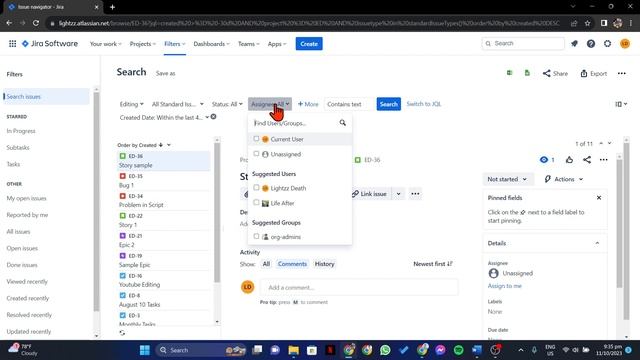Viewport: 640px width, 360px height.
Task: Click the Find Users/Groups search field
Action: (300, 123)
